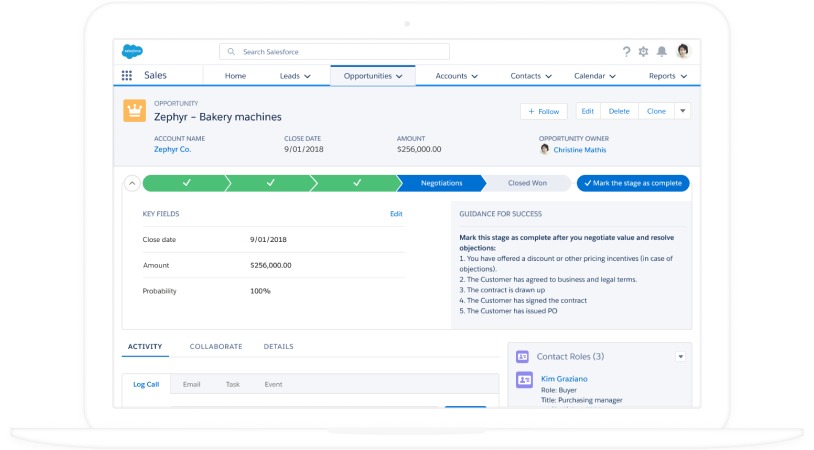814x450 pixels.
Task: Open the Zephyr Co. account link
Action: (172, 149)
